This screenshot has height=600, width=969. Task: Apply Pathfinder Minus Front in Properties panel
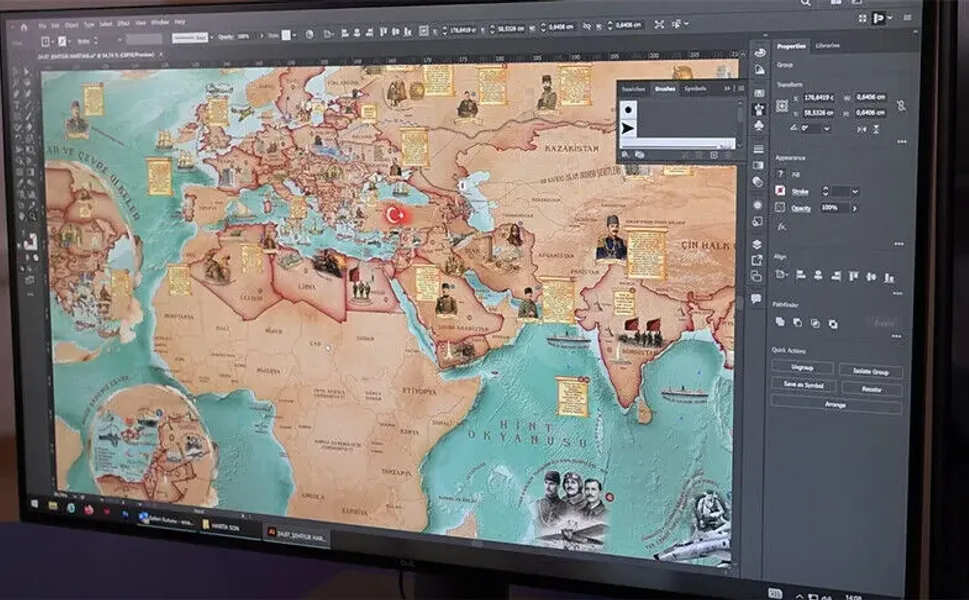pyautogui.click(x=798, y=323)
